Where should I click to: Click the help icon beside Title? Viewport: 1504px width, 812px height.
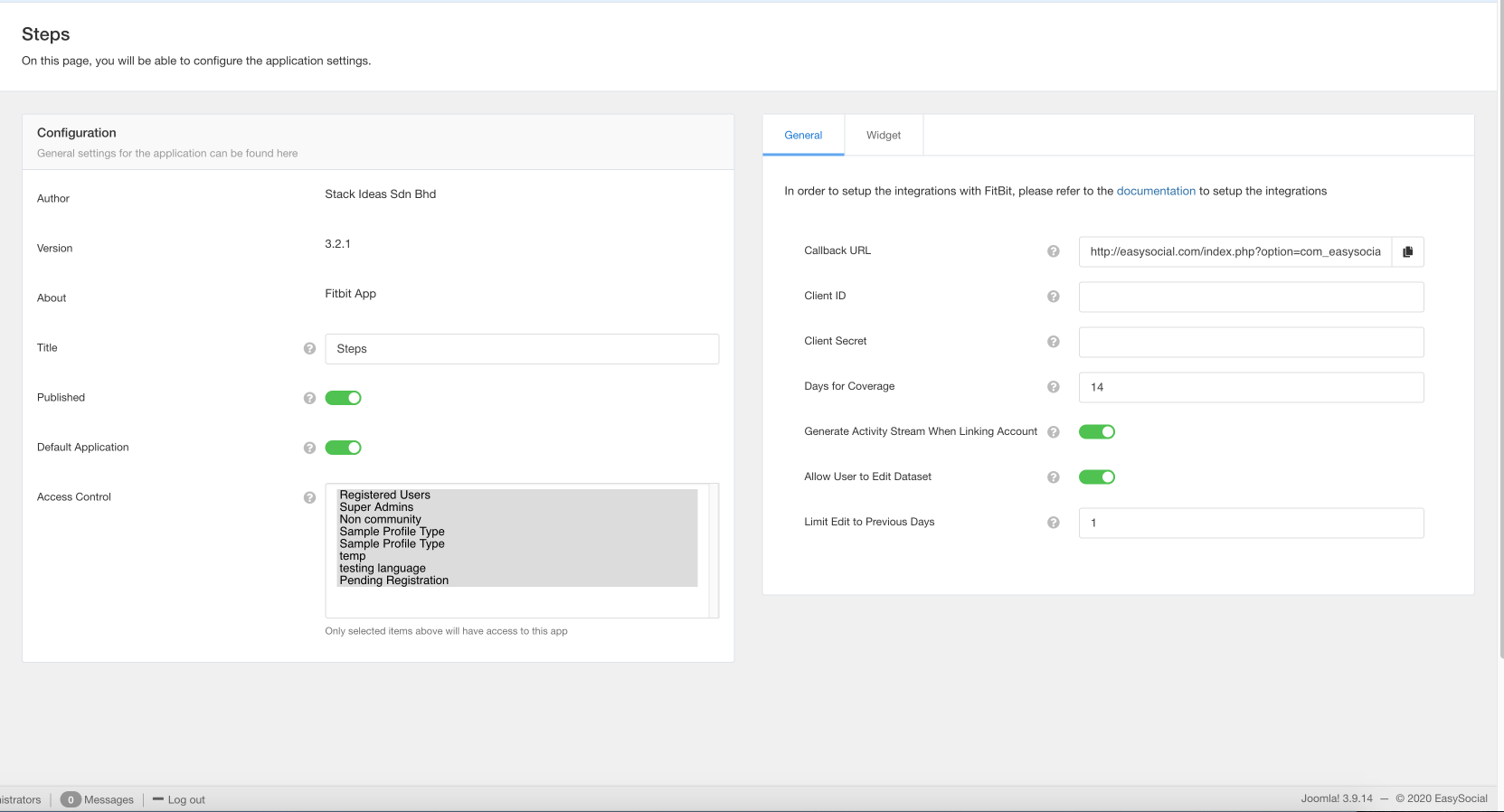[x=309, y=349]
